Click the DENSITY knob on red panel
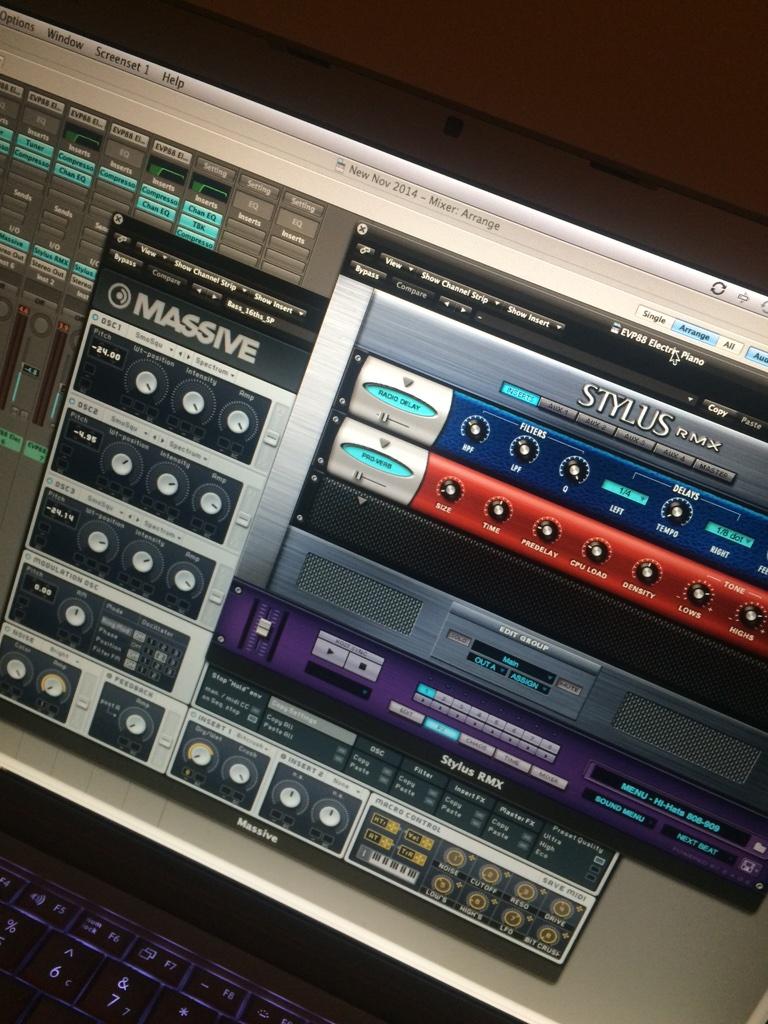This screenshot has height=1024, width=768. (646, 572)
